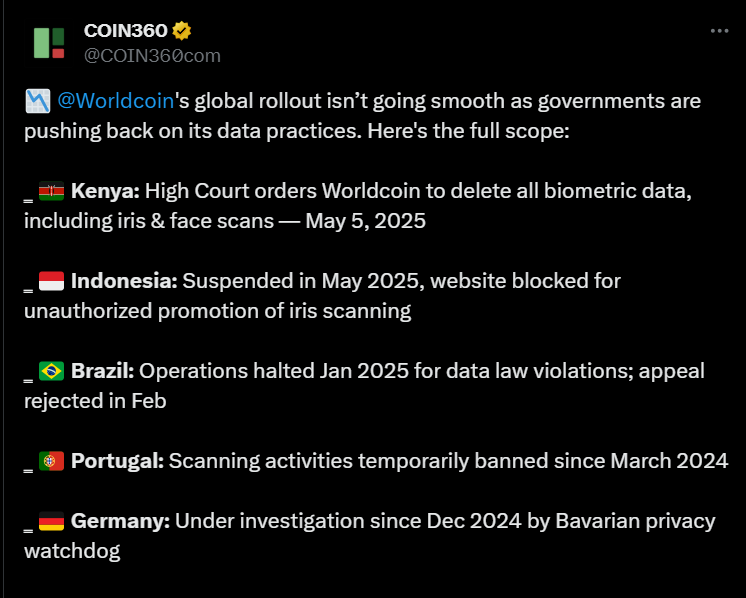Image resolution: width=746 pixels, height=598 pixels.
Task: Click the bold "Indonesia:" label
Action: pos(124,281)
